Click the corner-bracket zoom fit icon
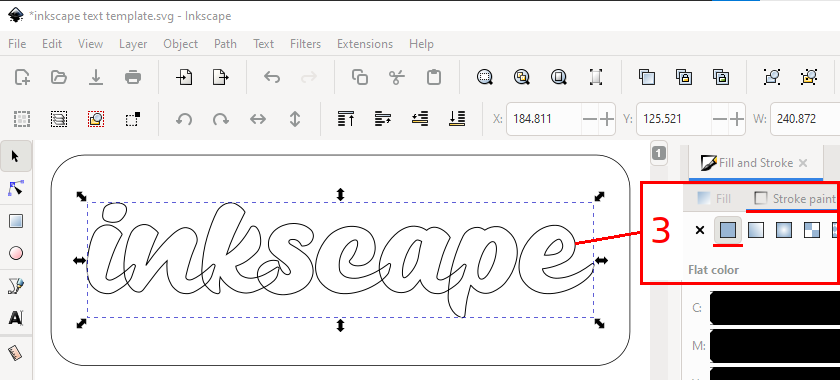The width and height of the screenshot is (840, 380). pos(596,77)
